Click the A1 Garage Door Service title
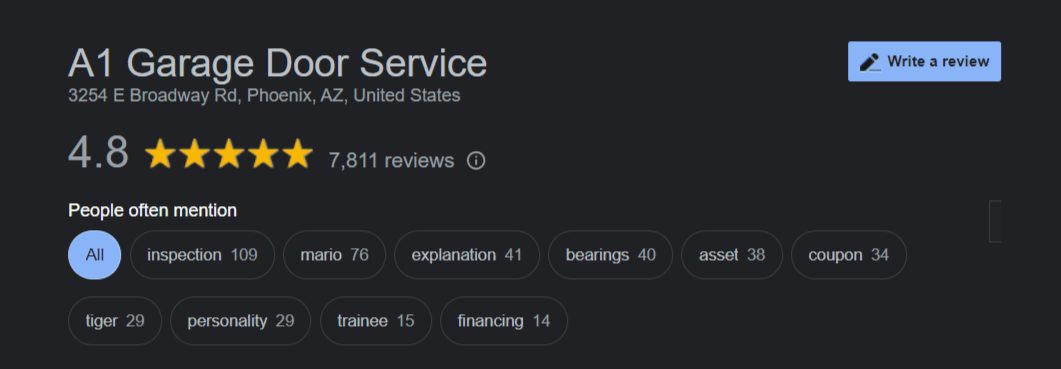This screenshot has height=369, width=1061. [277, 64]
